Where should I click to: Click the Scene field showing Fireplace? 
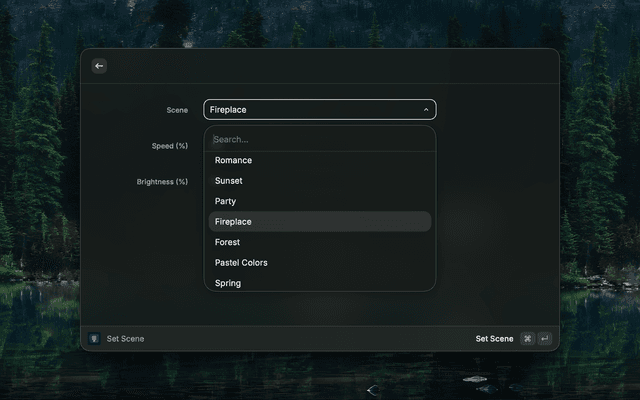pos(310,110)
